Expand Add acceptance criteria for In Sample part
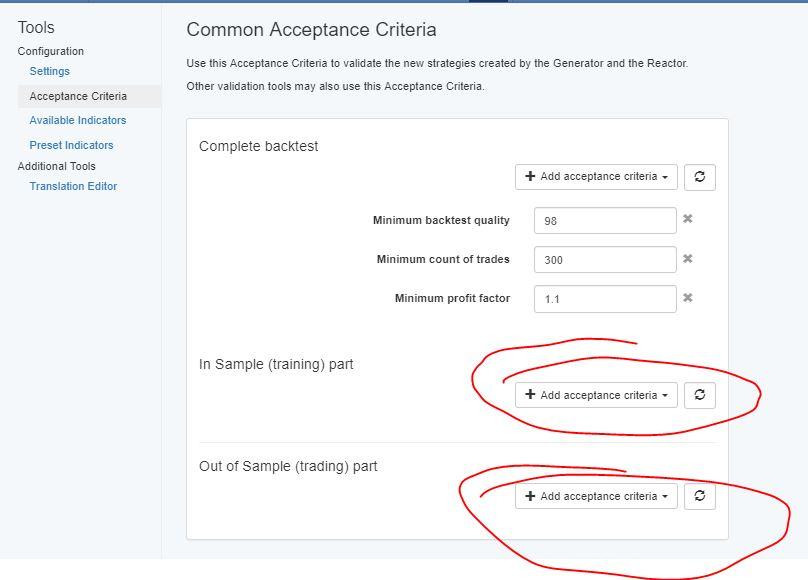The width and height of the screenshot is (808, 580). [596, 395]
